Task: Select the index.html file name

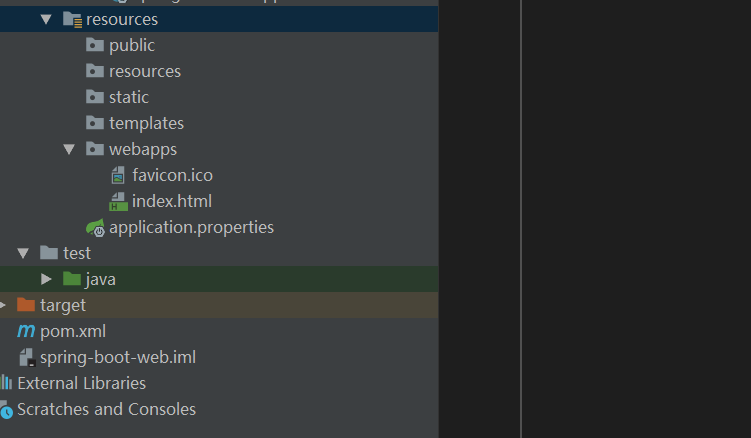Action: coord(172,201)
